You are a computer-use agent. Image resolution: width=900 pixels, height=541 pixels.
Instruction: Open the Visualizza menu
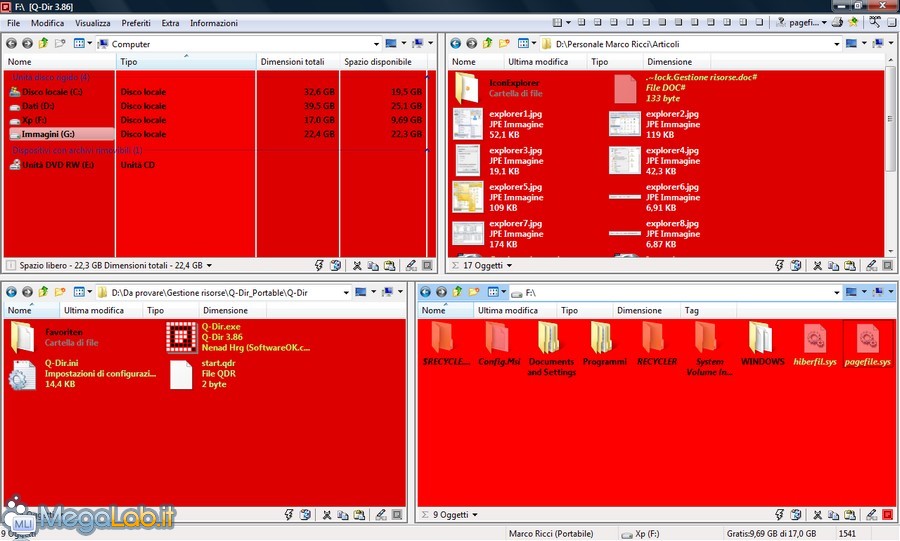(x=92, y=23)
